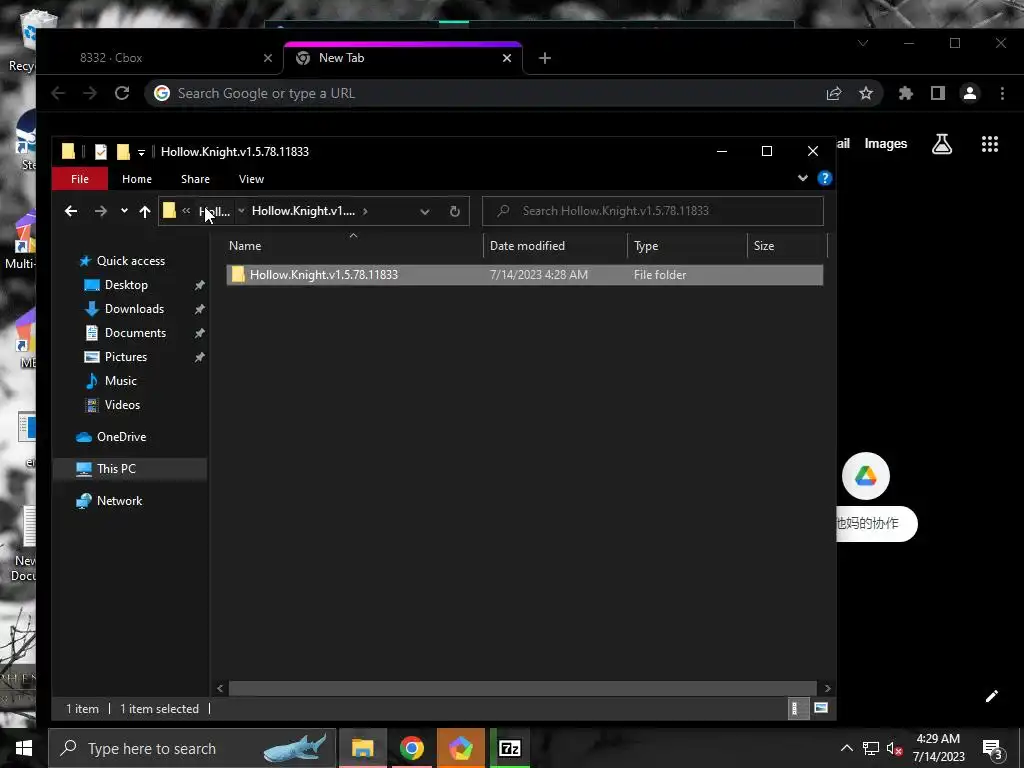Click the Properties quick access toolbar icon
This screenshot has width=1024, height=768.
point(101,152)
